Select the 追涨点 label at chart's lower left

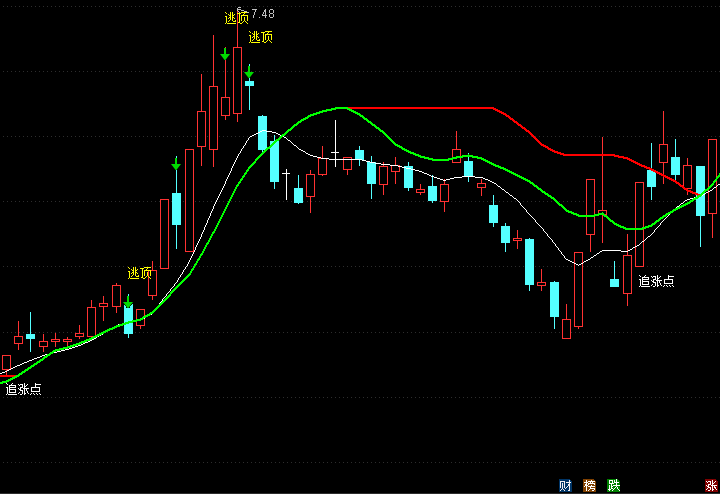click(x=23, y=389)
